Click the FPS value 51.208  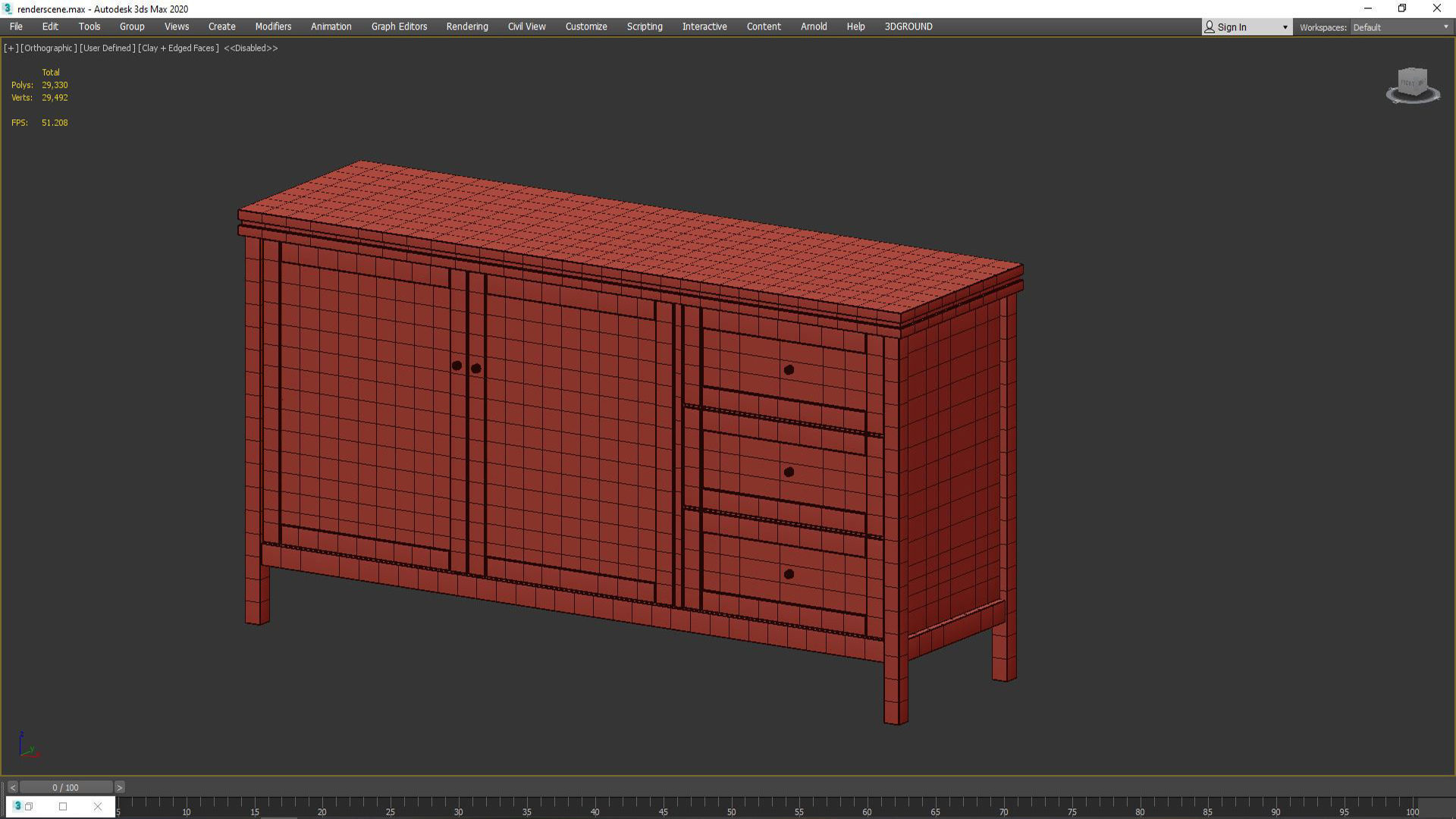pos(55,123)
